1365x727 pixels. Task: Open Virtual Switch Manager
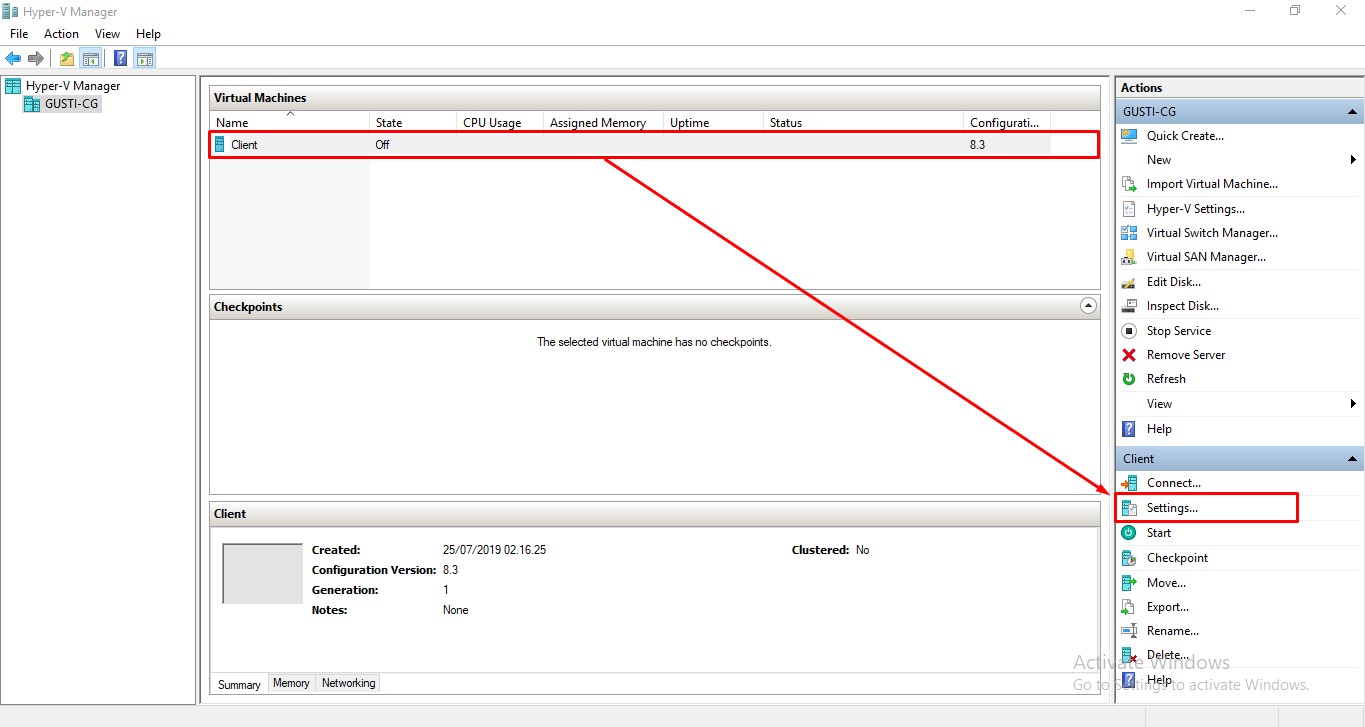point(1212,233)
